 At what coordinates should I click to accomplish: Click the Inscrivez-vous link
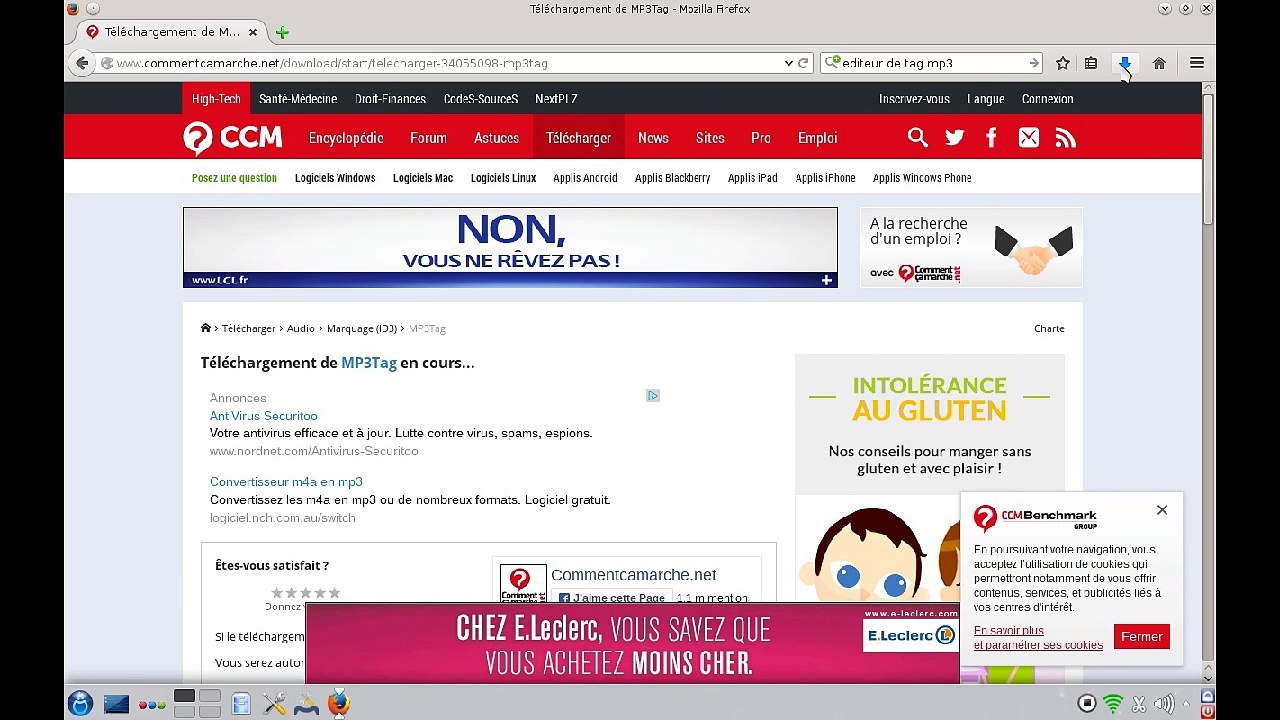click(x=914, y=99)
